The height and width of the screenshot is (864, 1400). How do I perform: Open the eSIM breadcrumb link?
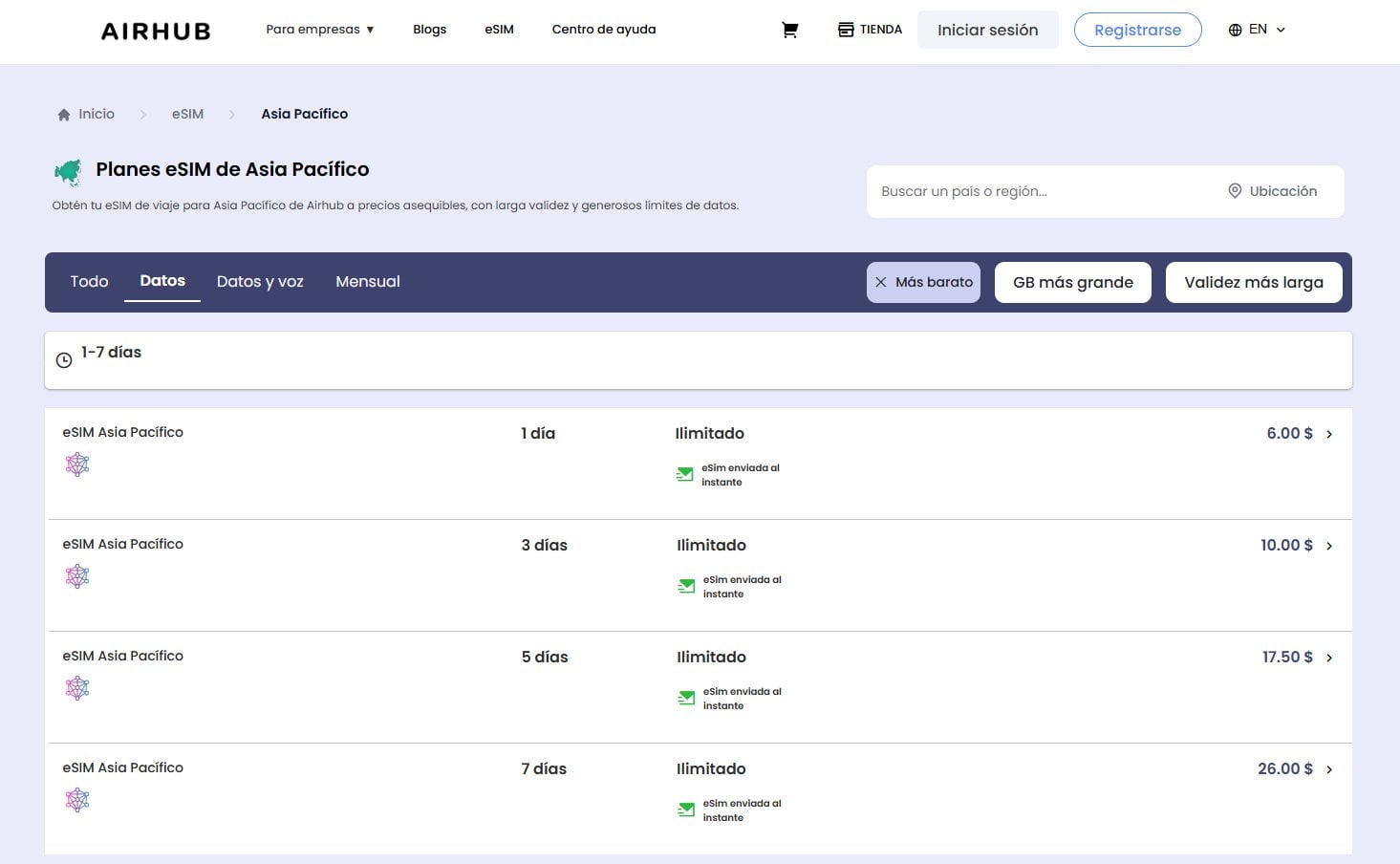point(187,114)
